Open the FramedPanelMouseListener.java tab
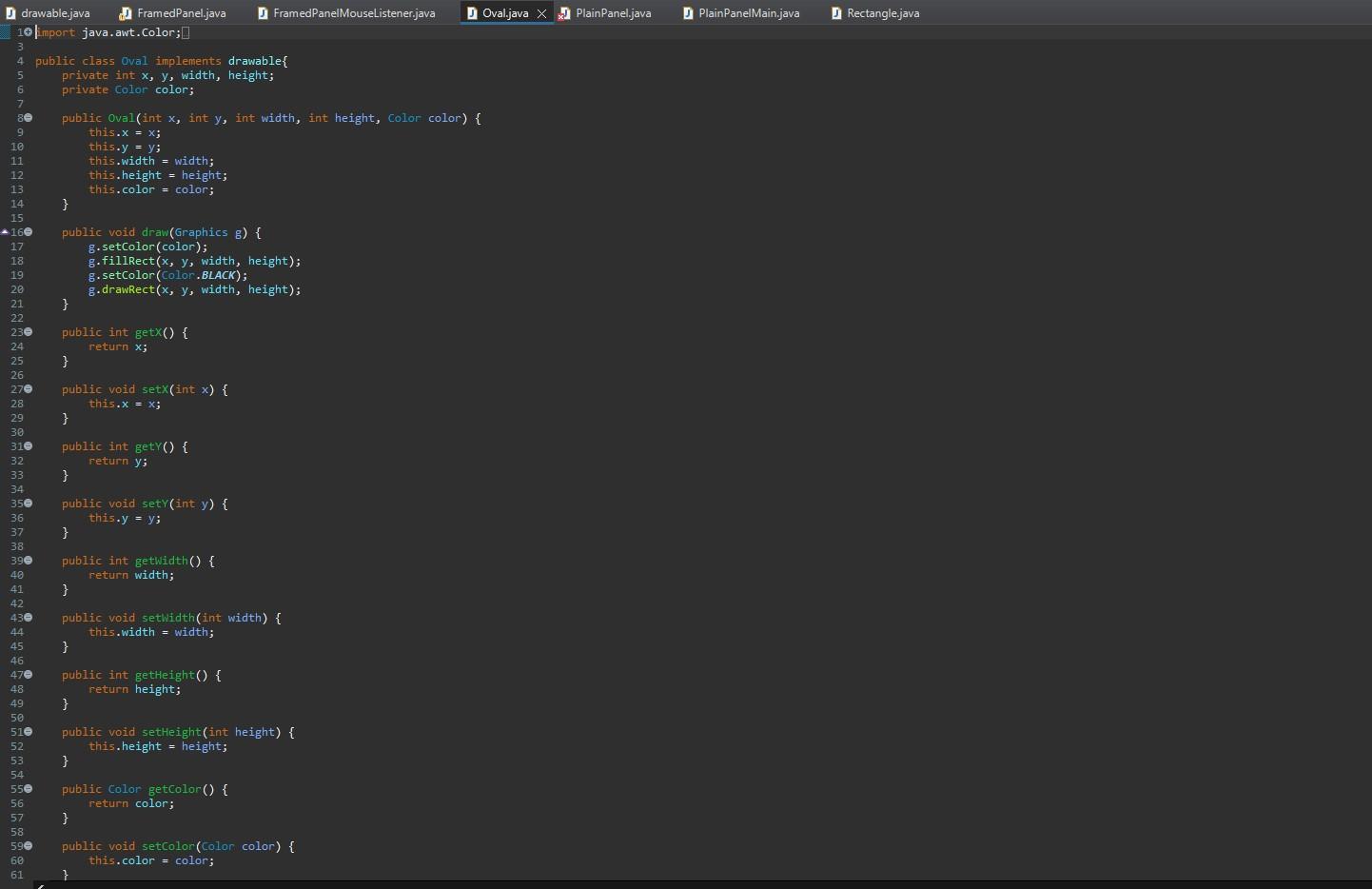Viewport: 1372px width, 889px height. pos(346,13)
